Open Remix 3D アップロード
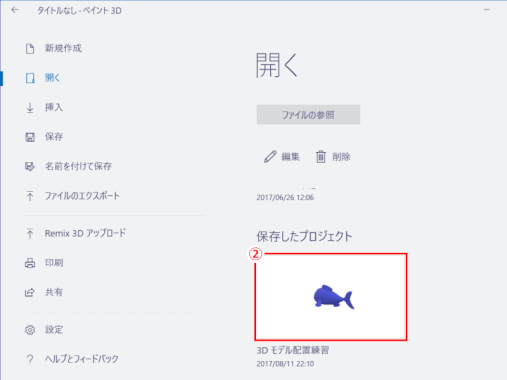507x380 pixels. pos(85,233)
